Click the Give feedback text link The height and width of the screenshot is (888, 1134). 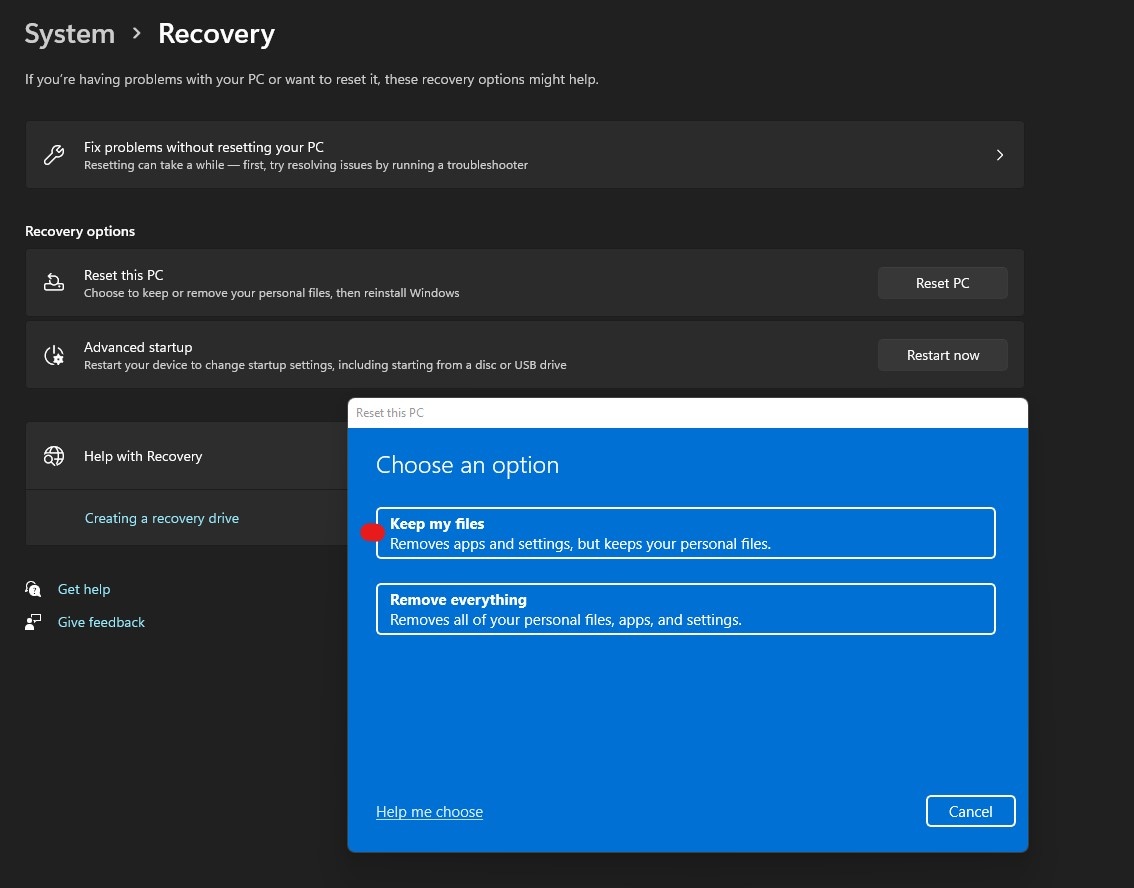click(x=101, y=622)
